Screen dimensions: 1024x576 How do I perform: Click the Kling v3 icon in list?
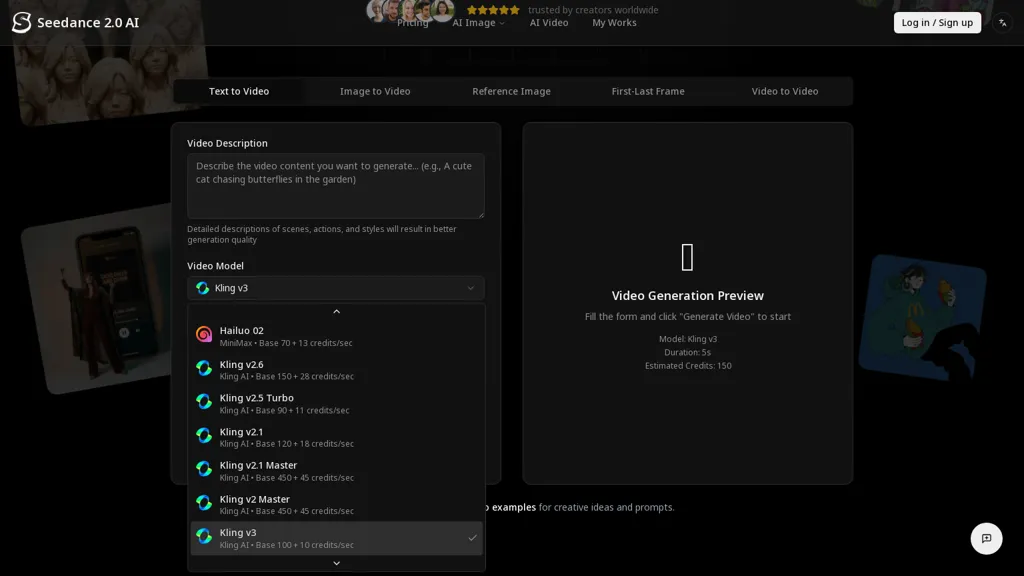pos(204,536)
